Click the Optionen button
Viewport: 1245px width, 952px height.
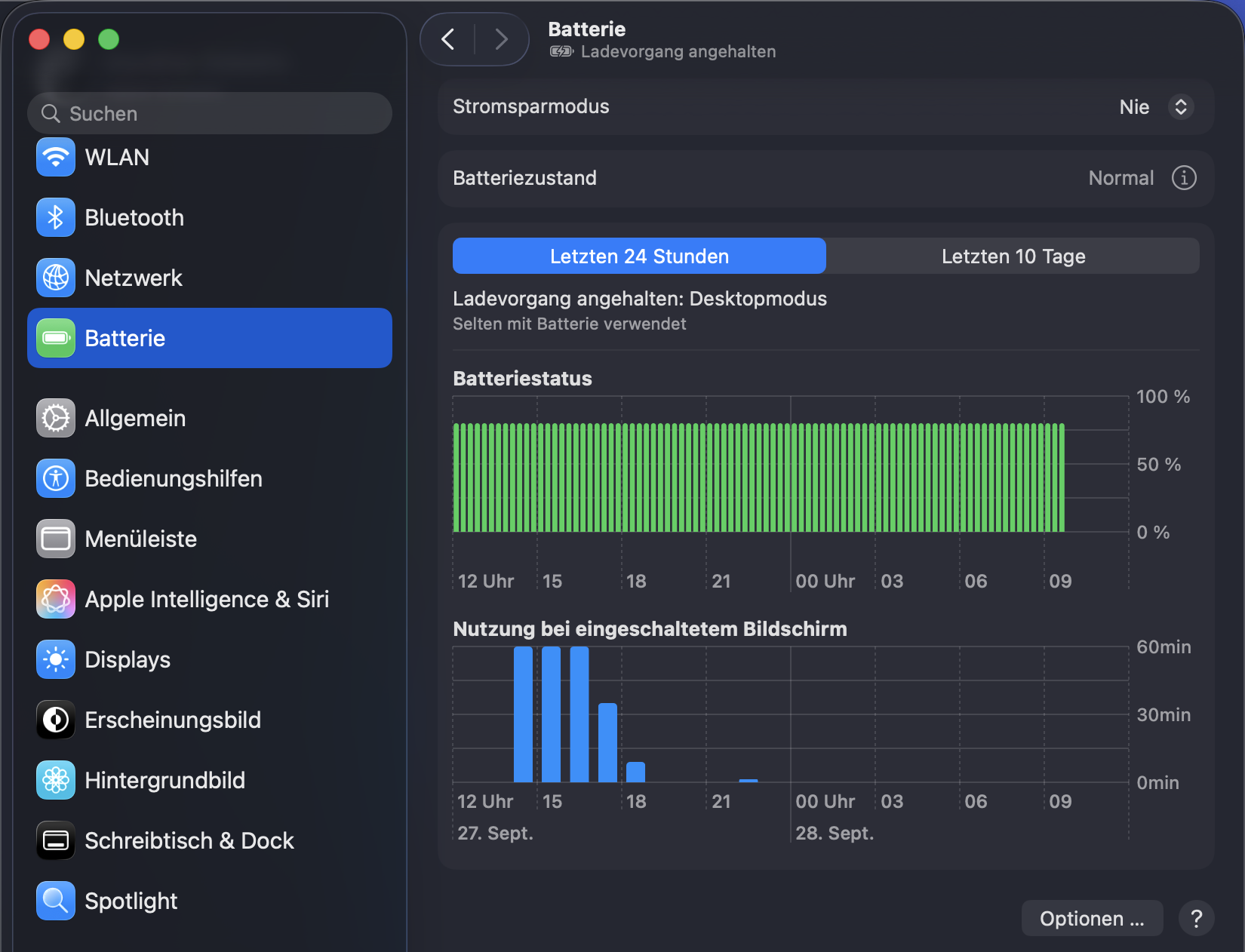[x=1091, y=918]
